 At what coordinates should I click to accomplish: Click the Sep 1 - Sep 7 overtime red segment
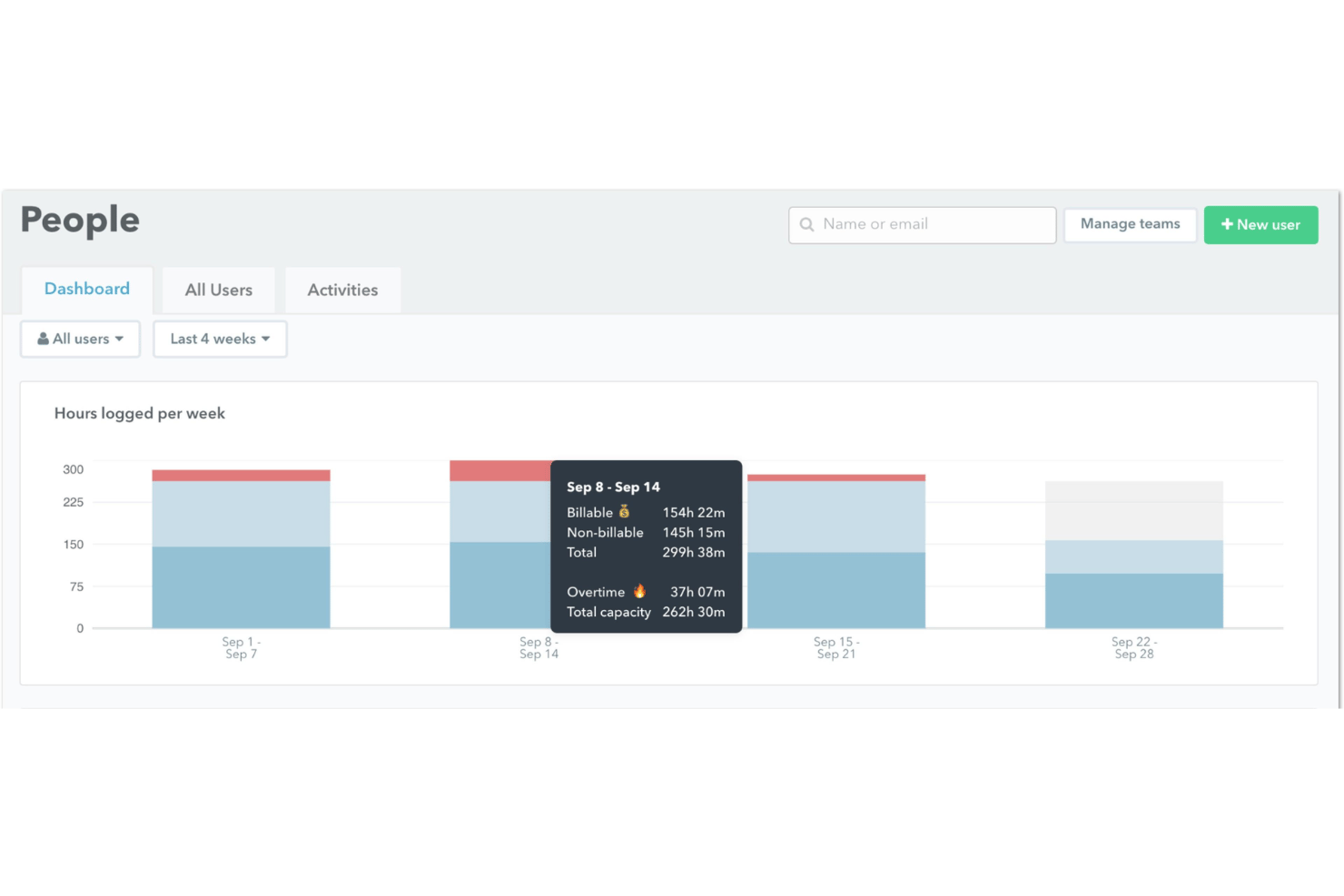pos(241,476)
